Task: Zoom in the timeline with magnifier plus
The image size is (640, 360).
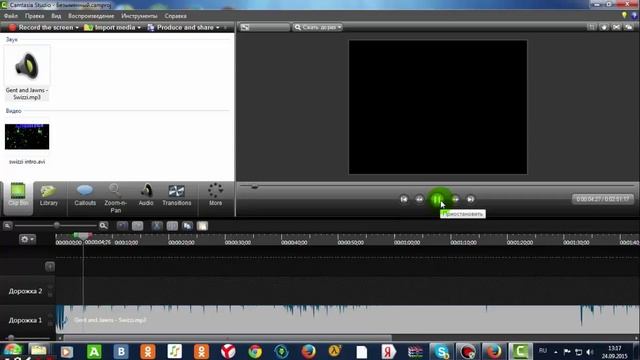Action: pyautogui.click(x=103, y=226)
